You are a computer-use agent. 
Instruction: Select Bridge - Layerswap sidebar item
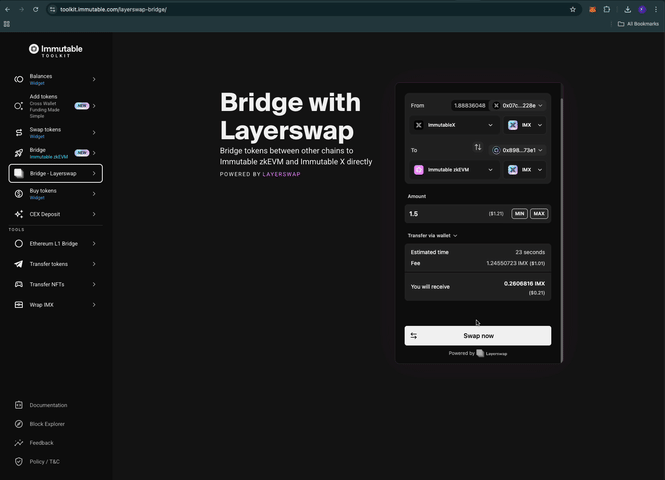click(56, 173)
